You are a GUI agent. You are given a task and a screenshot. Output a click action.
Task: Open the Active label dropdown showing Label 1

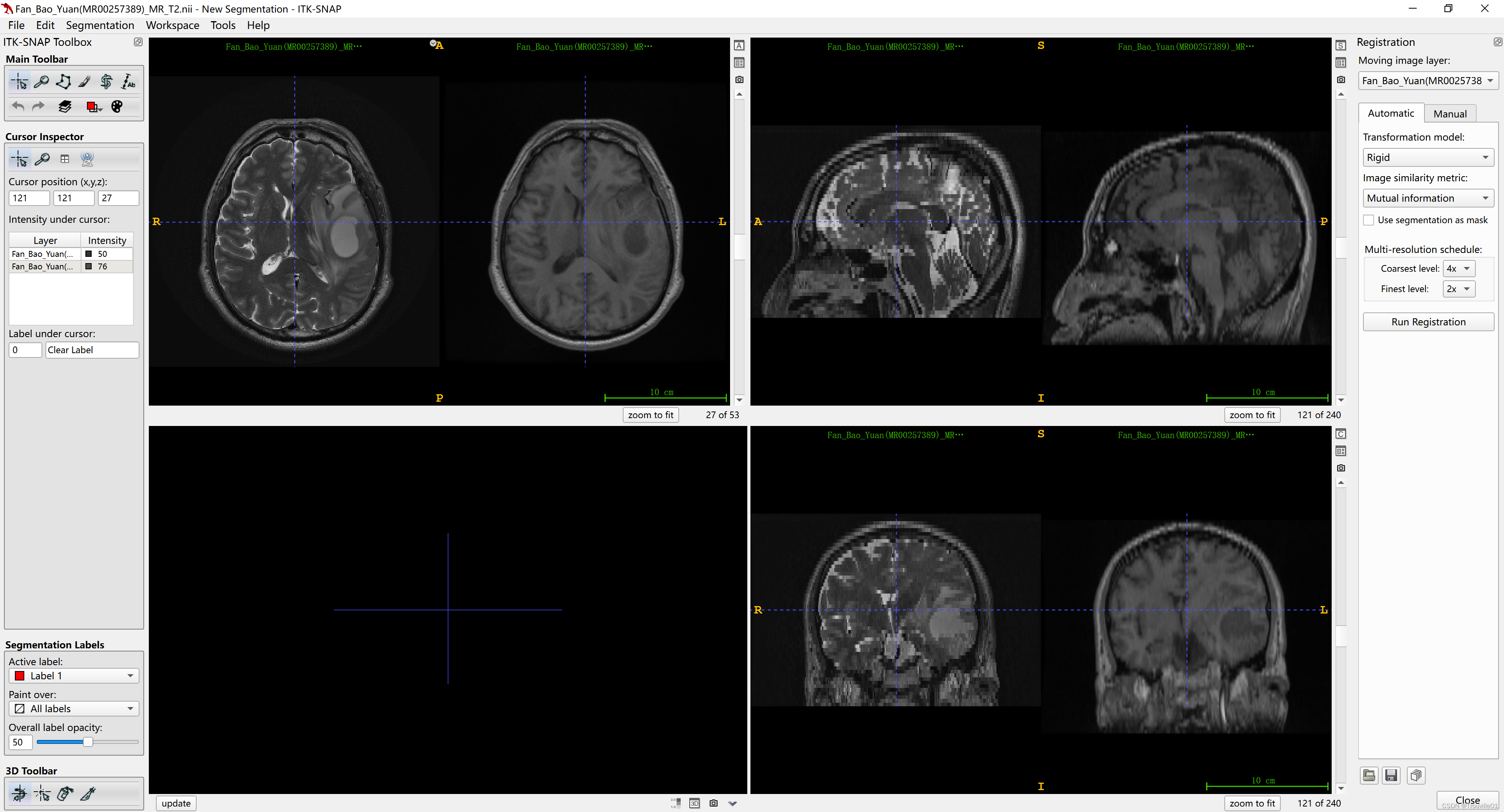coord(74,676)
